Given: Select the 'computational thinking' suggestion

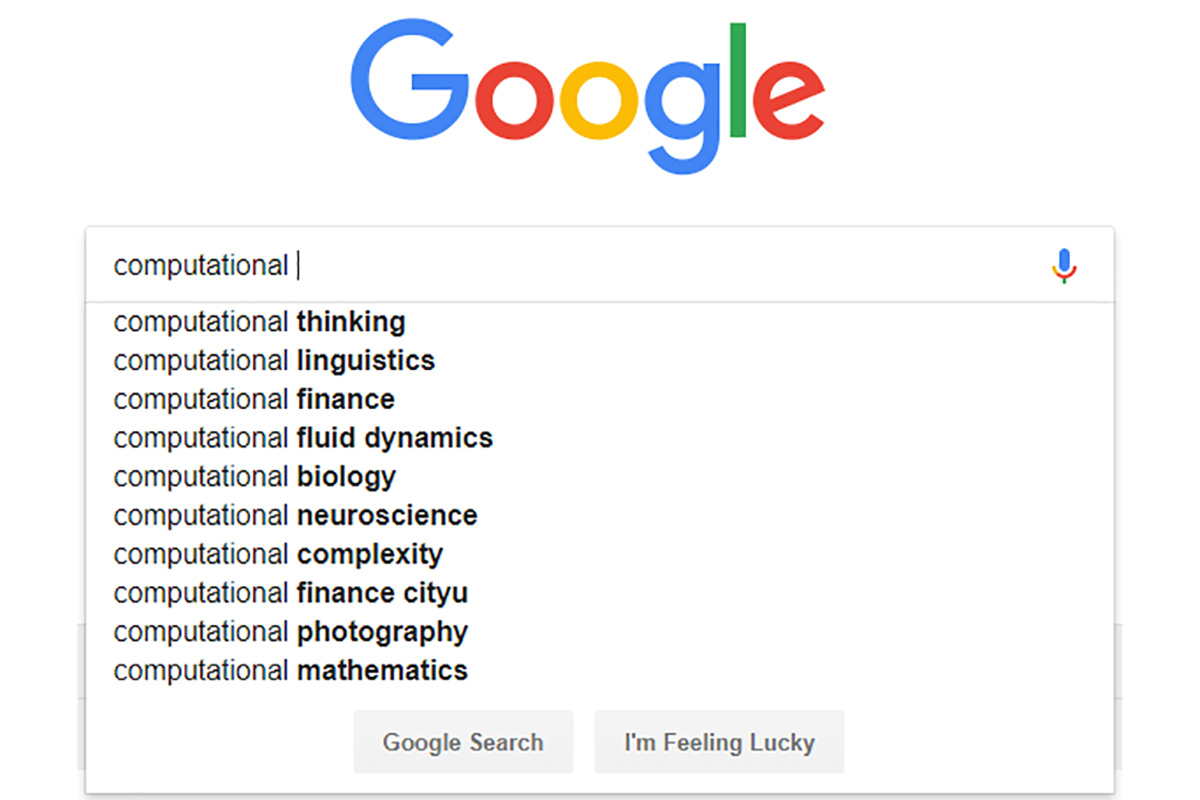Looking at the screenshot, I should [600, 322].
